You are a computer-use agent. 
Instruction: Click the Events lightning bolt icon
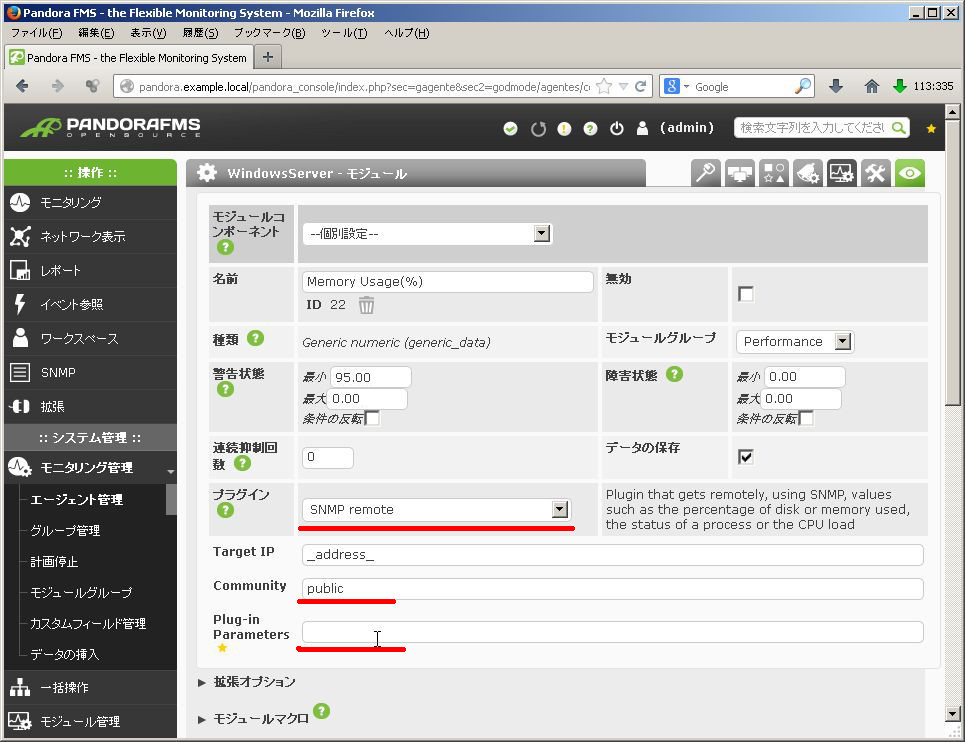point(20,304)
